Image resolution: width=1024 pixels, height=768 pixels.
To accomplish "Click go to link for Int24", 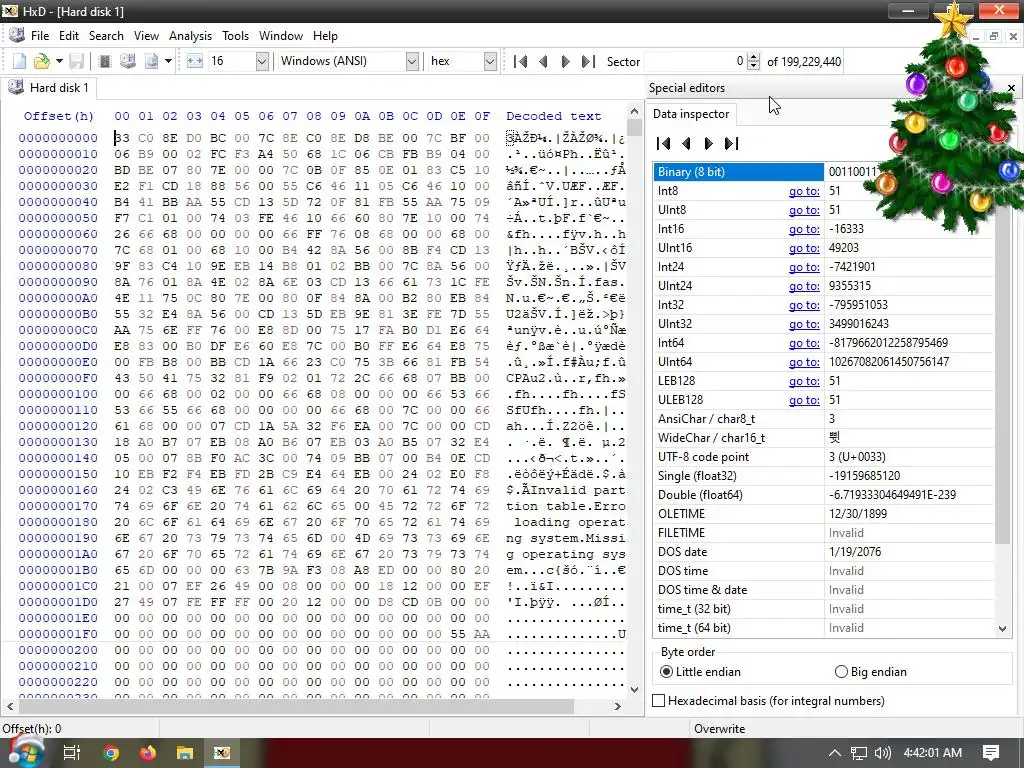I will (804, 266).
